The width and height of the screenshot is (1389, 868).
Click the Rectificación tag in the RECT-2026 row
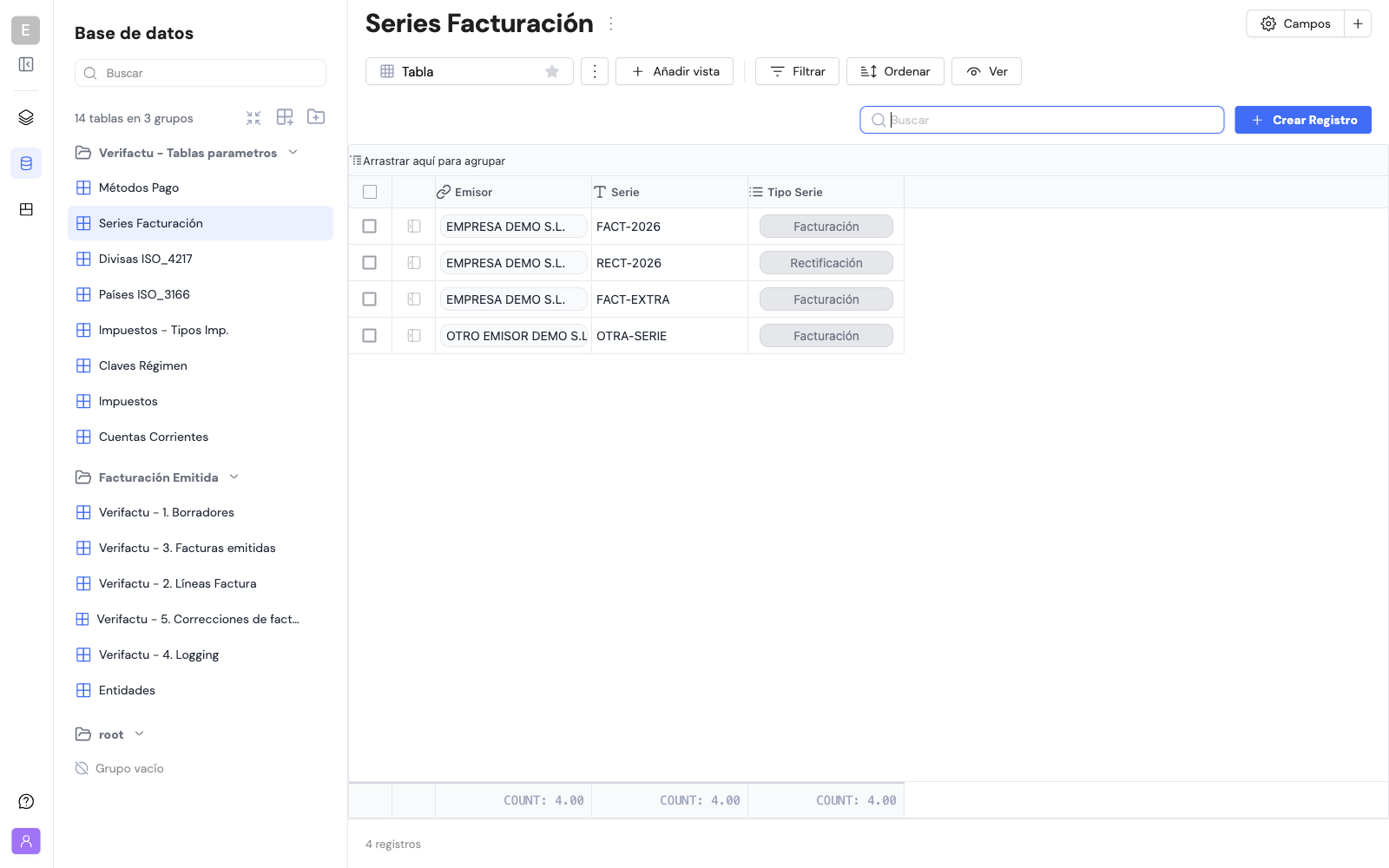point(826,263)
